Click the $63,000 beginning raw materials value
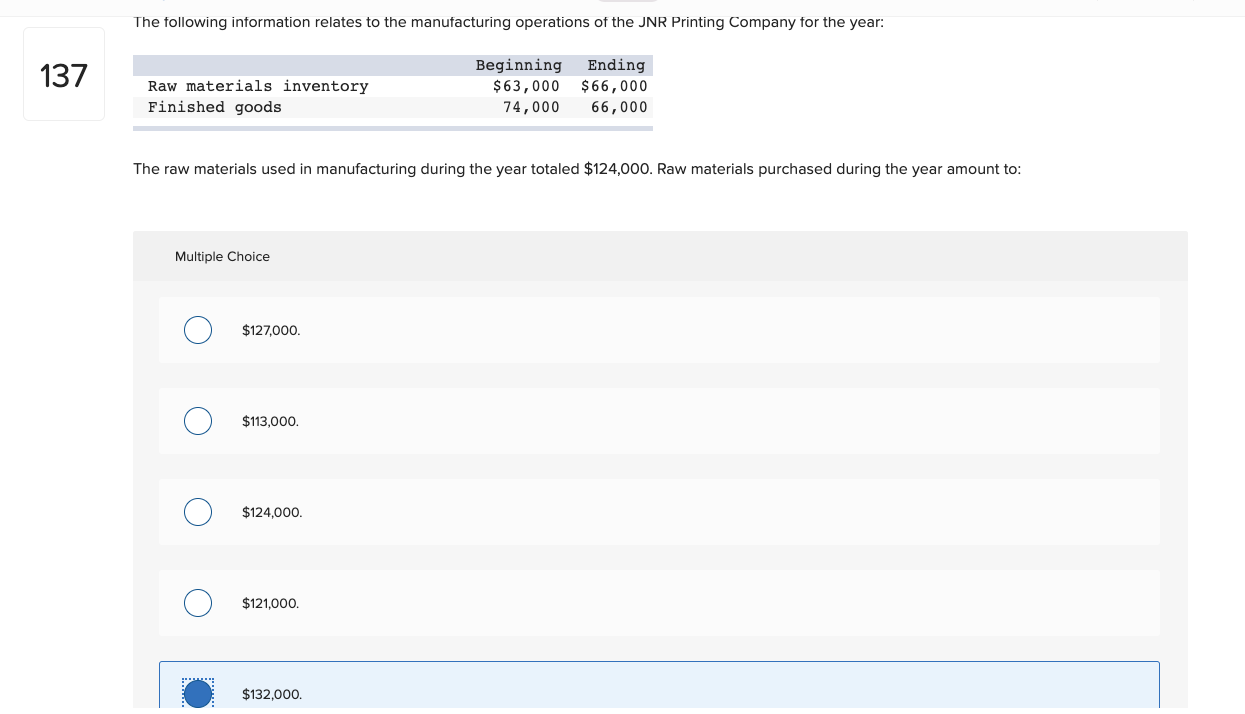Image resolution: width=1245 pixels, height=714 pixels. pyautogui.click(x=526, y=86)
